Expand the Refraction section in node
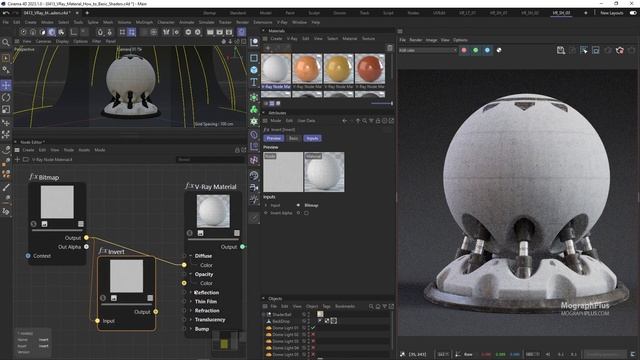This screenshot has height=360, width=640. (x=191, y=311)
